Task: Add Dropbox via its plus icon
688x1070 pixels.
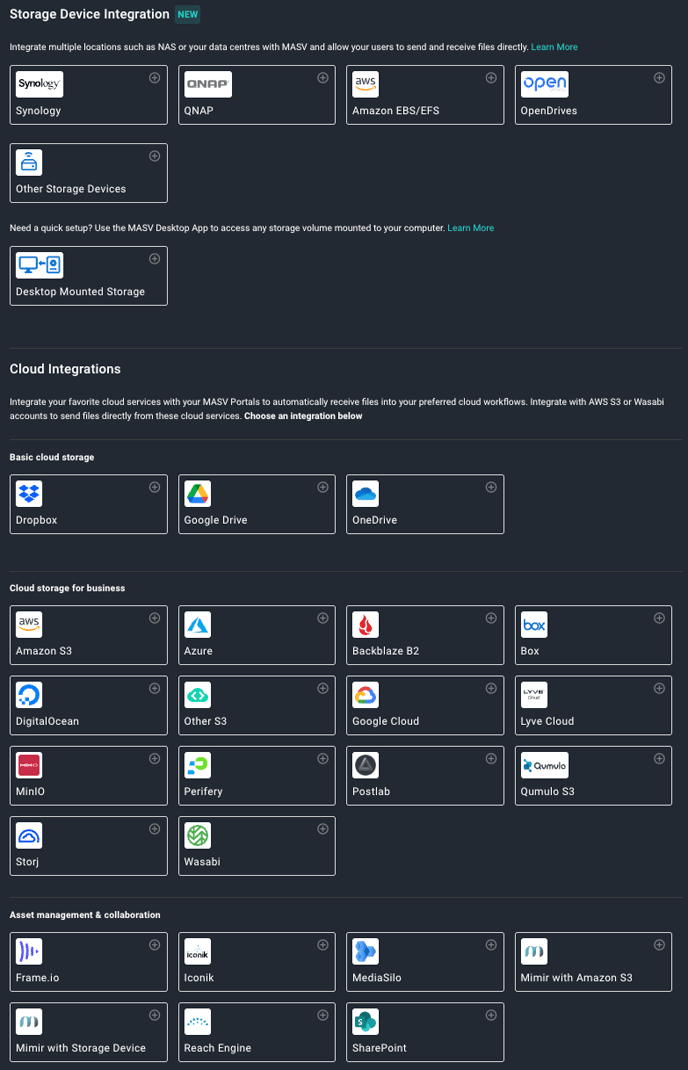Action: click(x=155, y=487)
